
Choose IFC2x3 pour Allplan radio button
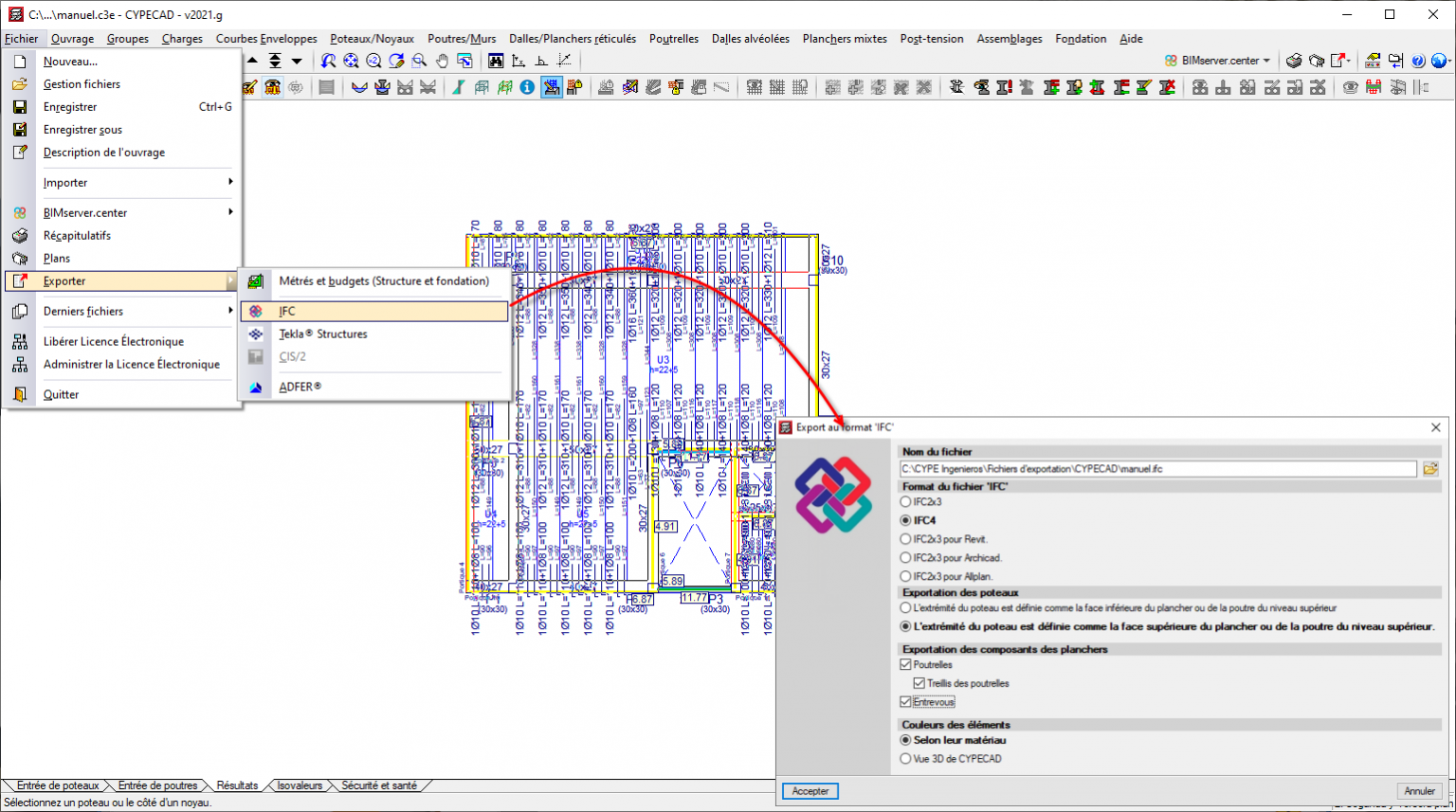pyautogui.click(x=906, y=576)
